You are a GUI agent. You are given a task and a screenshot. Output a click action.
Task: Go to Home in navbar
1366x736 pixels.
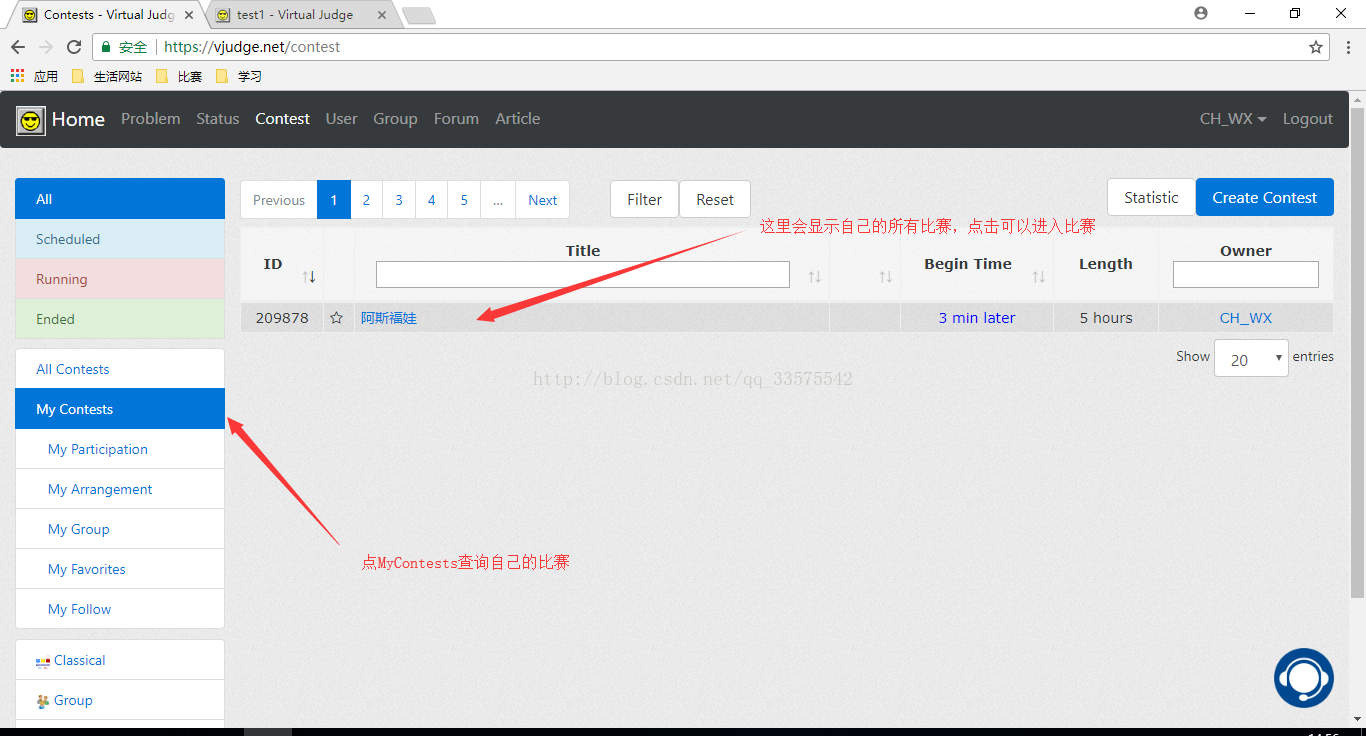78,119
